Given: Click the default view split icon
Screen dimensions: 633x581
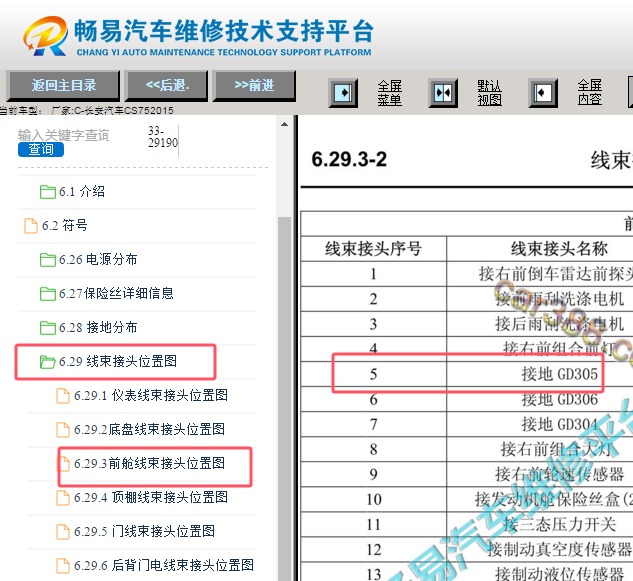Looking at the screenshot, I should (443, 93).
